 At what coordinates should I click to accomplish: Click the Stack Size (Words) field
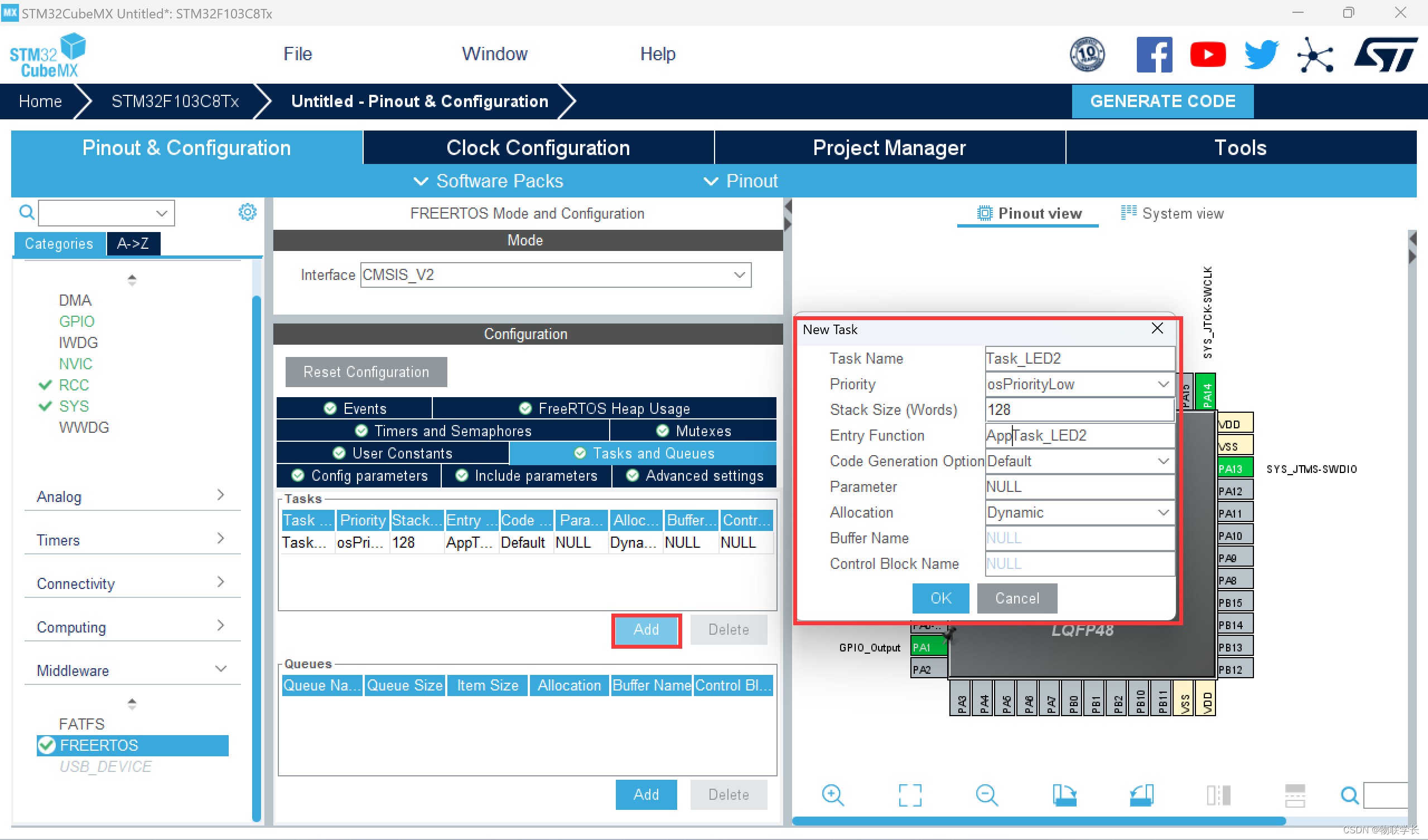point(1079,409)
